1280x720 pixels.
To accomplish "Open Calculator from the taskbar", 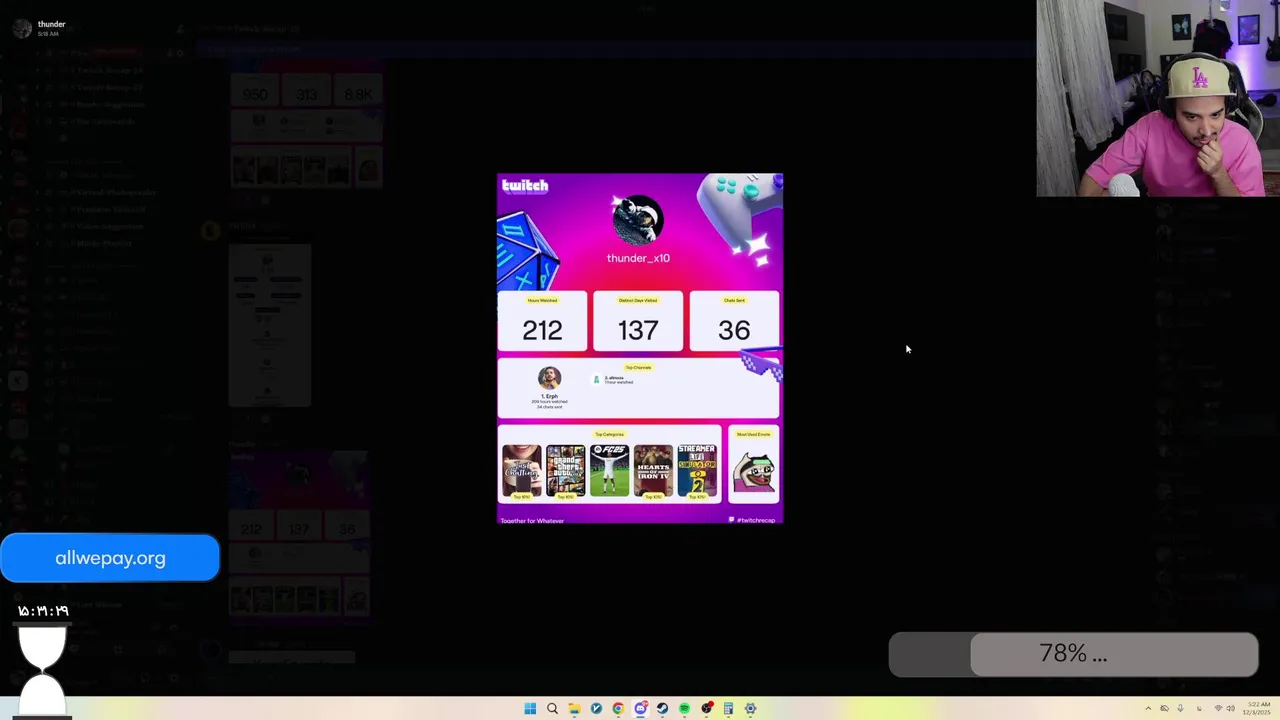I will click(728, 708).
